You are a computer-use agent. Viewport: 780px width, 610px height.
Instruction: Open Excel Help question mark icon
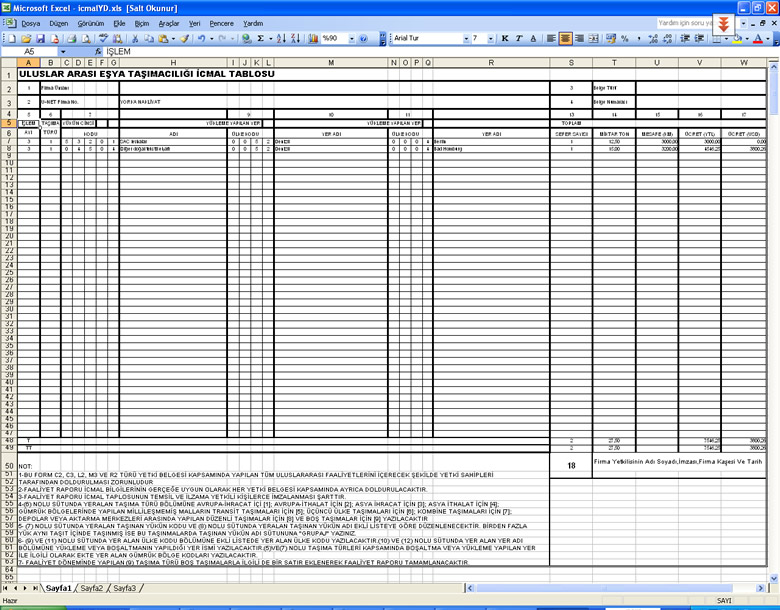363,38
